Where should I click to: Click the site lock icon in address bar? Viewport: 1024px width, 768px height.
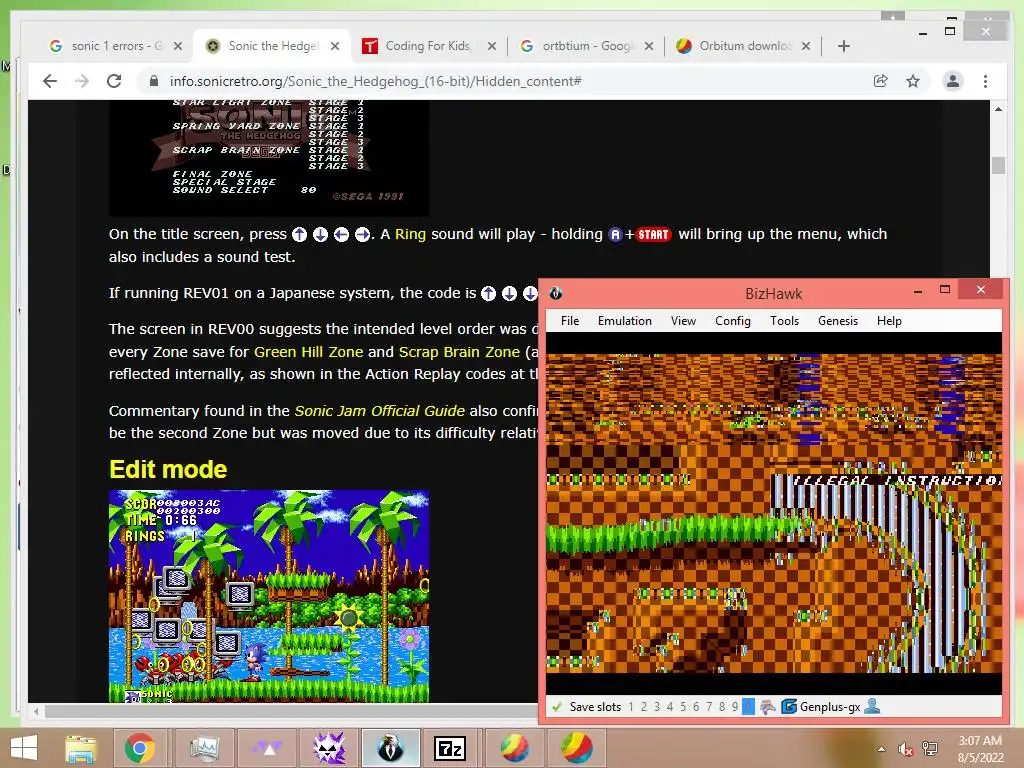[x=153, y=81]
